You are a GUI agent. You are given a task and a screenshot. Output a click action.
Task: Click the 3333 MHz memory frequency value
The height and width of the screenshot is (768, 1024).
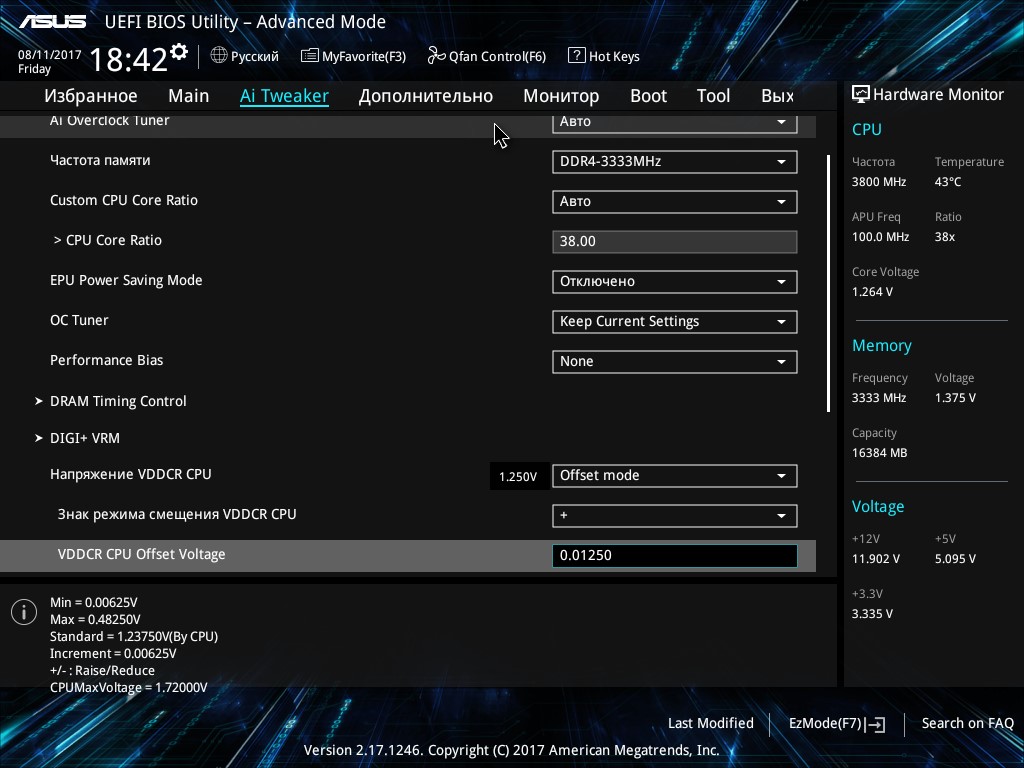click(878, 398)
